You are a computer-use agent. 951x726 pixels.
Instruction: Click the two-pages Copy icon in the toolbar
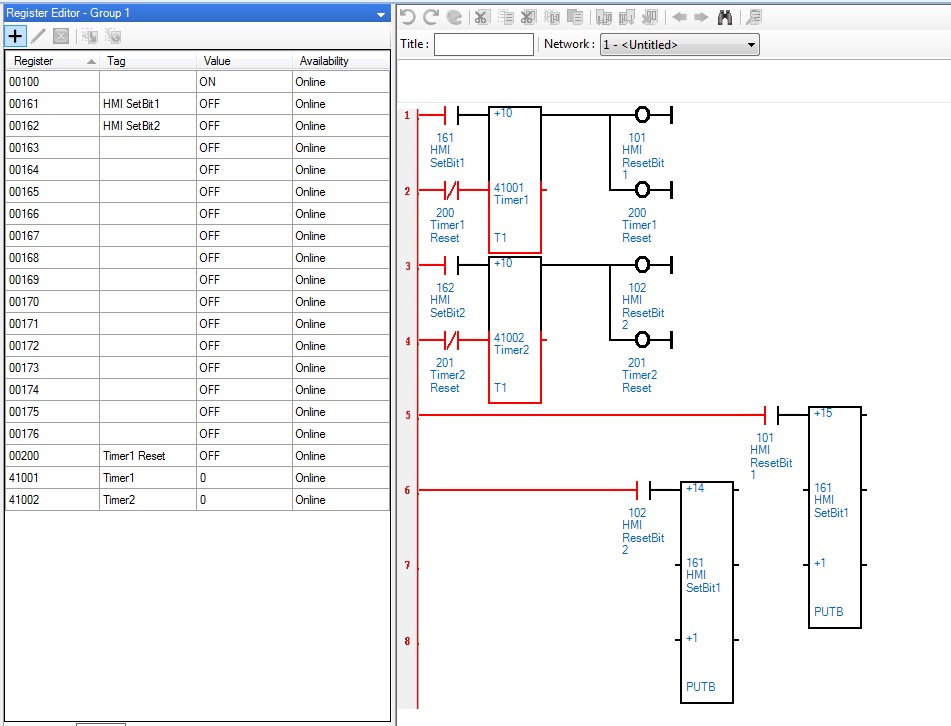pos(575,17)
